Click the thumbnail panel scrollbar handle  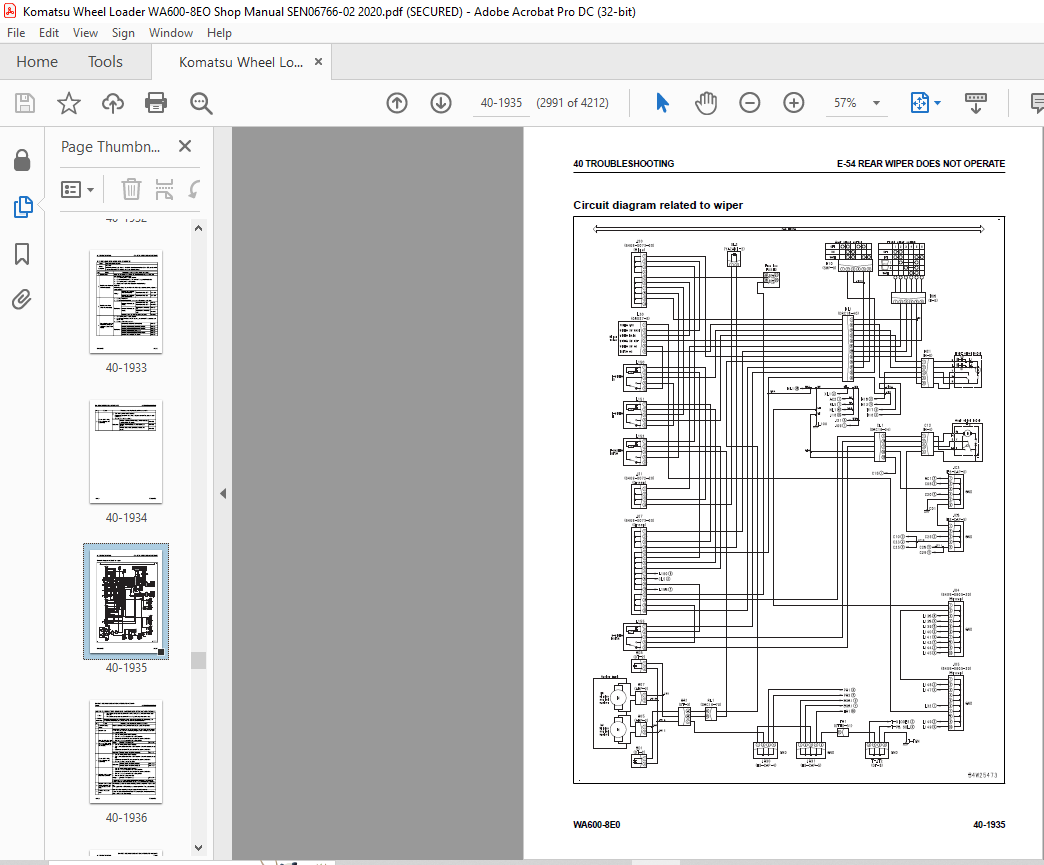(198, 660)
